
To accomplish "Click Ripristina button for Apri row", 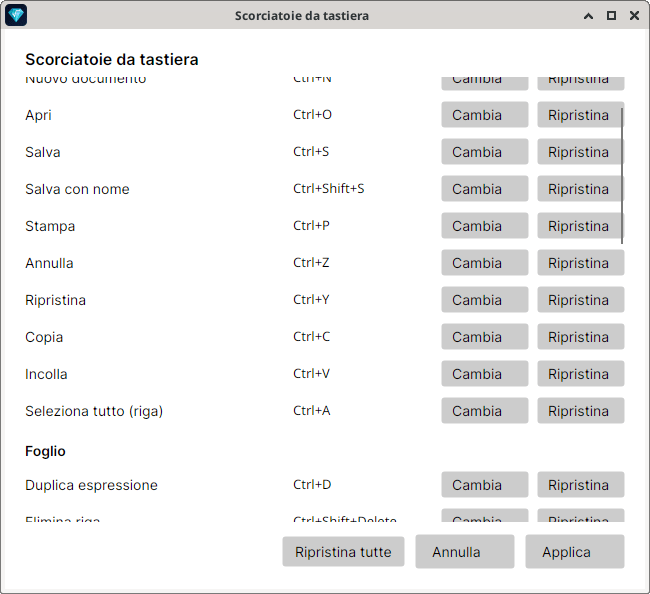I will 581,115.
